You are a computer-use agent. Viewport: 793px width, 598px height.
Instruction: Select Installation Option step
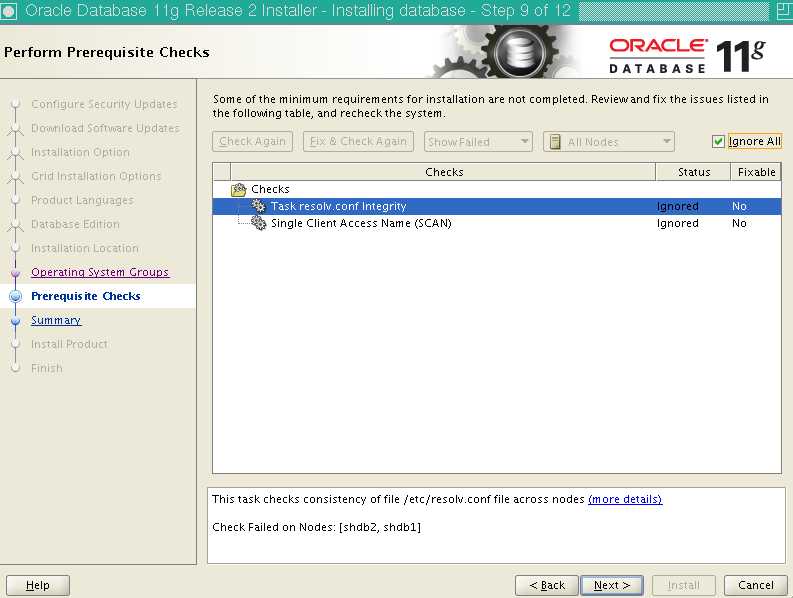80,152
